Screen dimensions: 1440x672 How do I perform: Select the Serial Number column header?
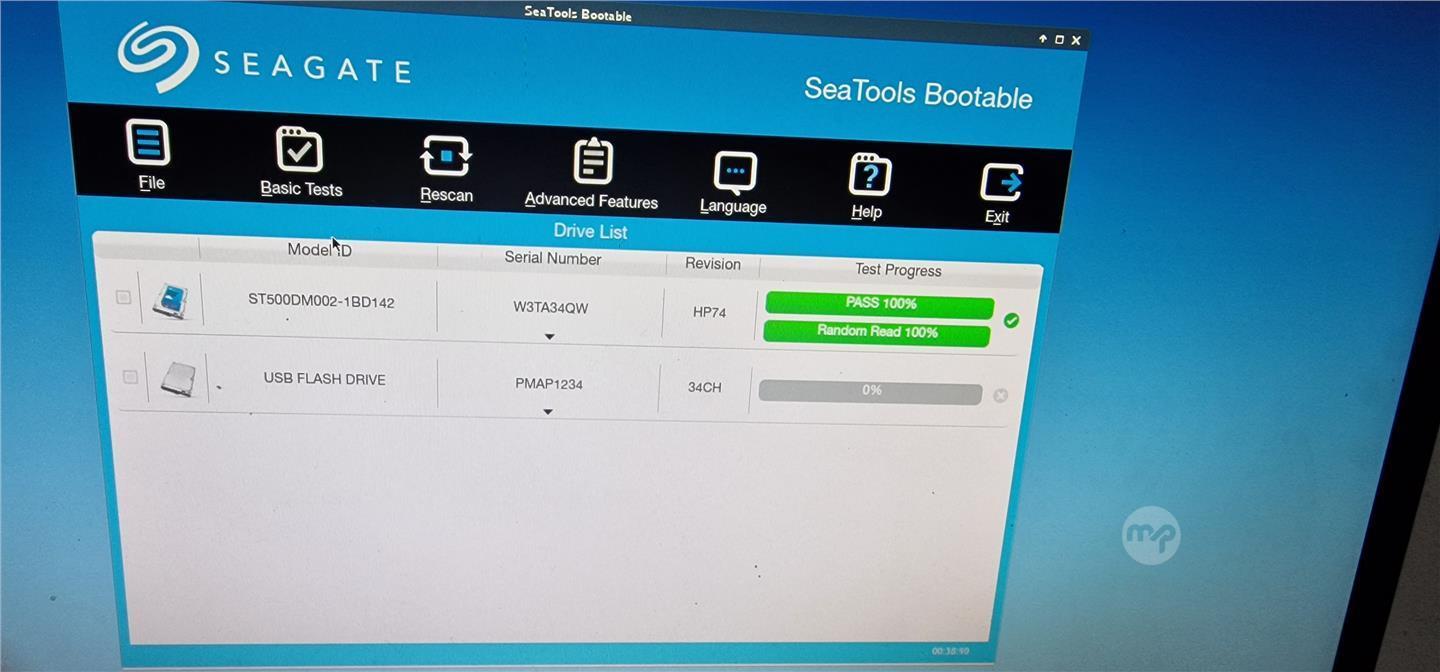coord(553,258)
